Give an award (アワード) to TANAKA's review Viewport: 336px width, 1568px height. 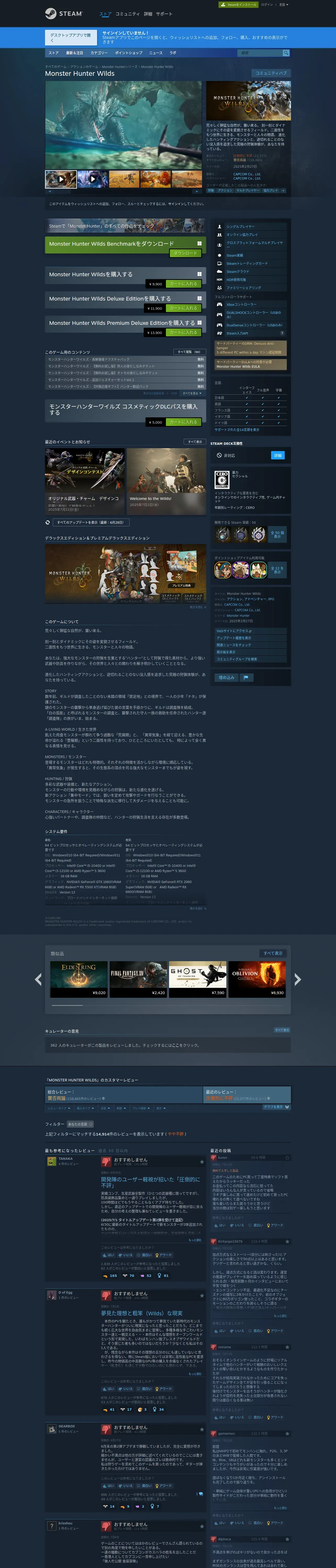click(x=164, y=1255)
